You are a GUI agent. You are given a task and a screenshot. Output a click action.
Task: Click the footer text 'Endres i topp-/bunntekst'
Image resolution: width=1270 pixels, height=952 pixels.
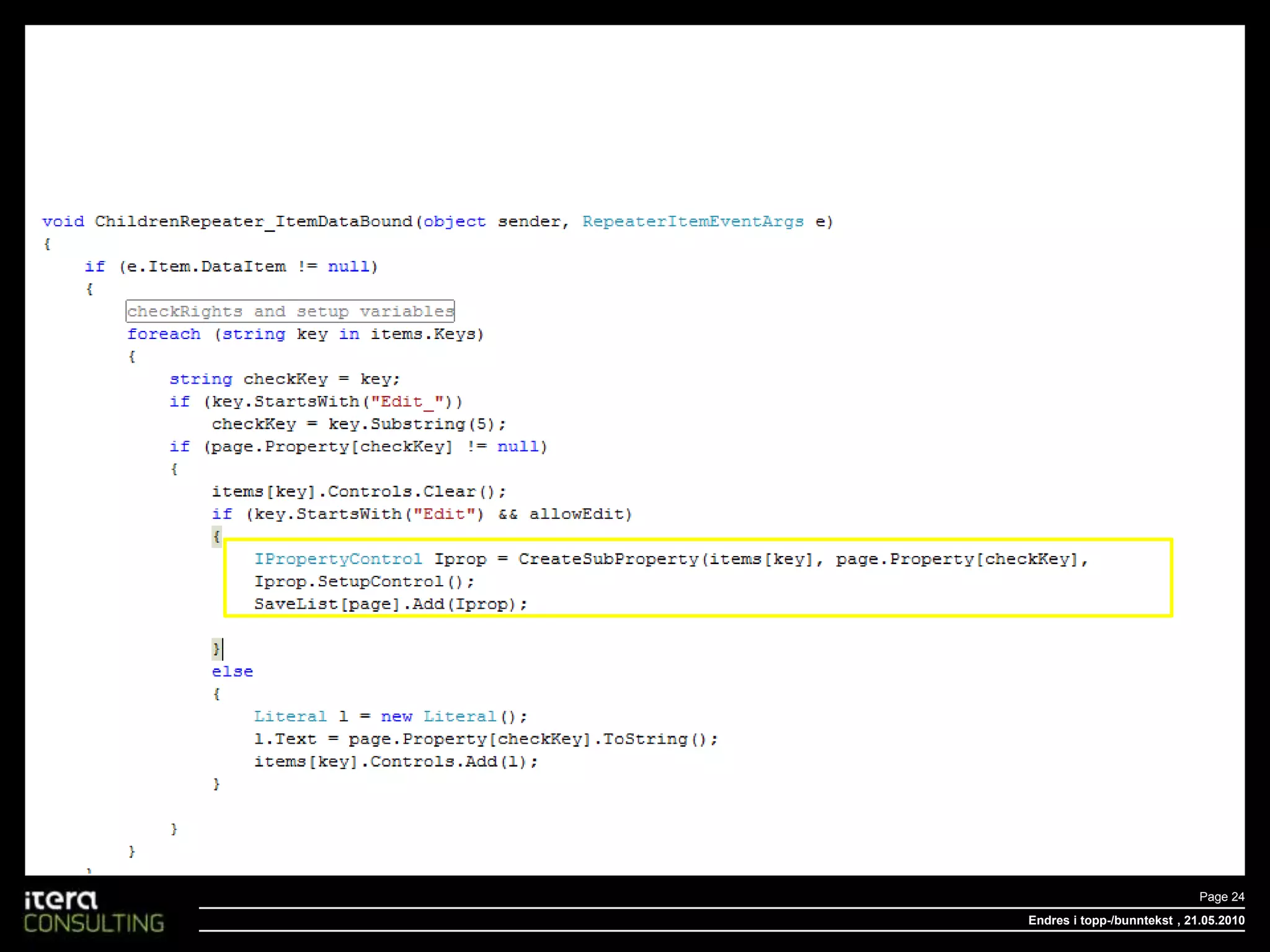coord(1099,920)
